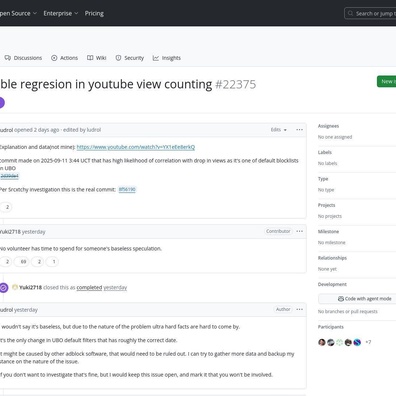Open the Security tab
Viewport: 396px width, 396px height.
(130, 58)
